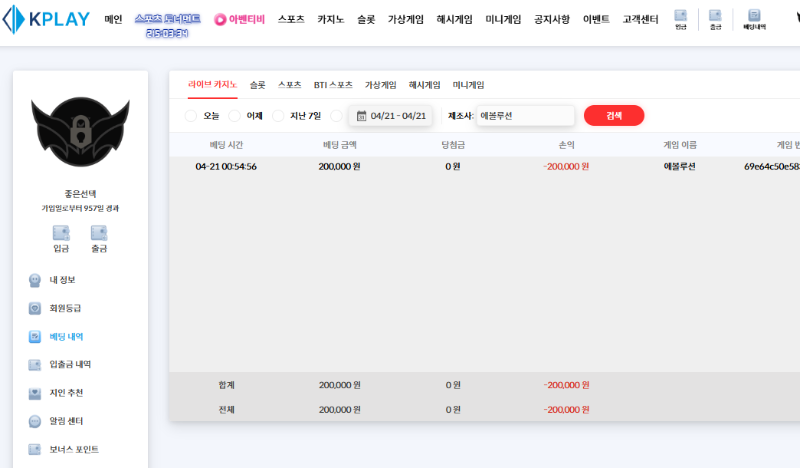Viewport: 800px width, 468px height.
Task: Click the 베팅 시간 column header
Action: click(x=226, y=145)
